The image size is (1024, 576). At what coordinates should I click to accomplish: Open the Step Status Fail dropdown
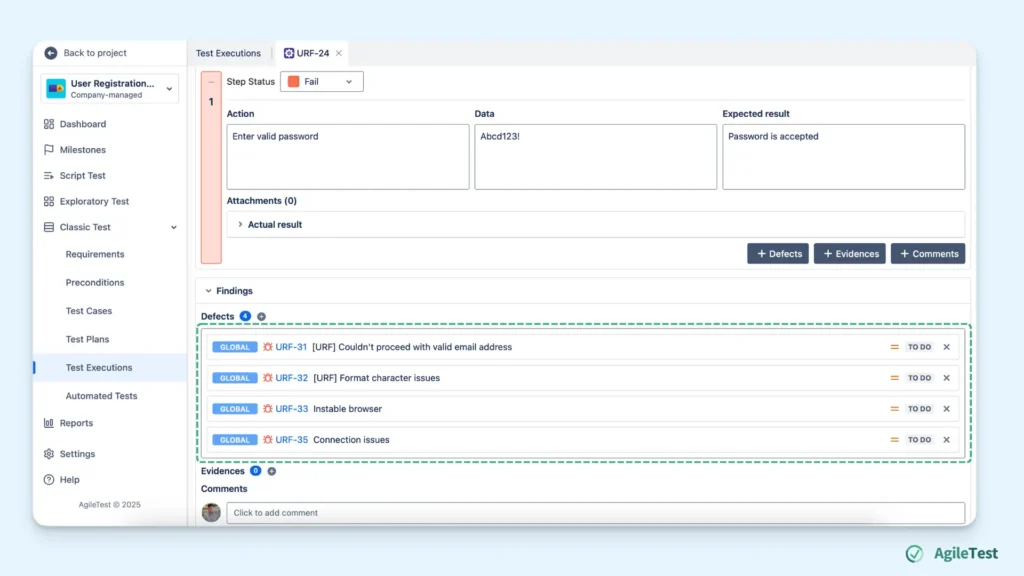321,81
